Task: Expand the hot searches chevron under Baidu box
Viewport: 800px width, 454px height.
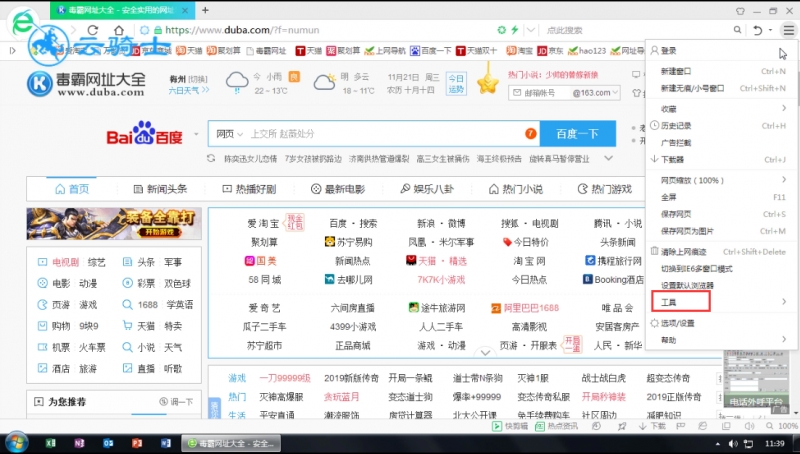Action: [608, 158]
